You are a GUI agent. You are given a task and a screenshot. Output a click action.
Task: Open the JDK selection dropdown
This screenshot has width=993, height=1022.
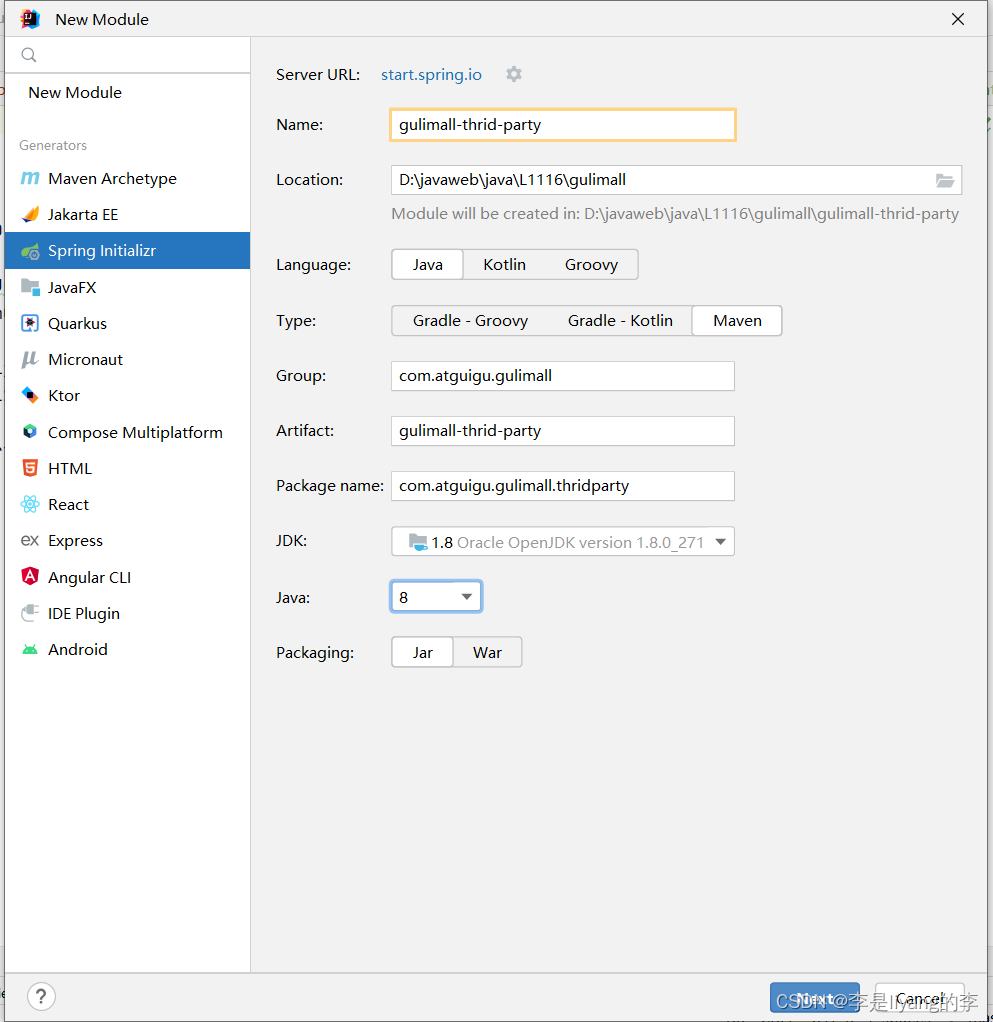pos(720,540)
